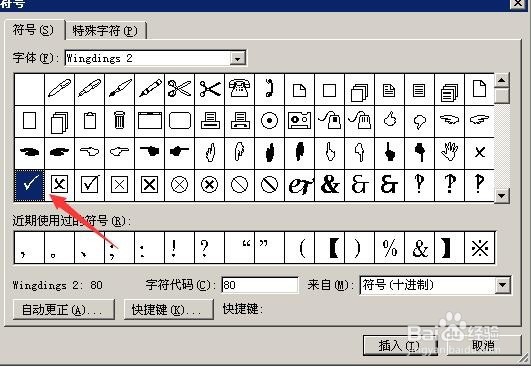Select the open hand symbol
Image resolution: width=531 pixels, height=368 pixels.
449,152
